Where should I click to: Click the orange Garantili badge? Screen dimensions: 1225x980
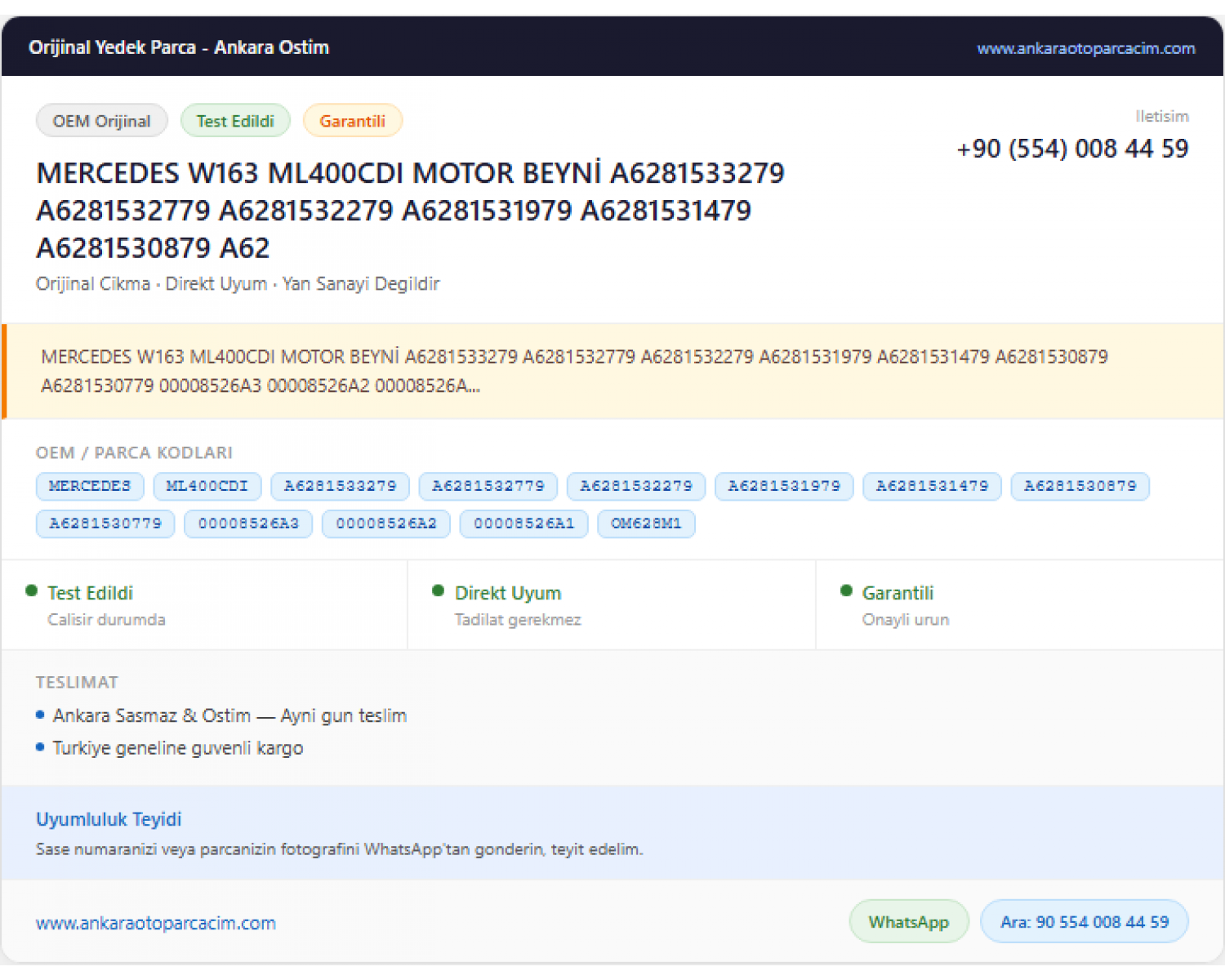352,121
